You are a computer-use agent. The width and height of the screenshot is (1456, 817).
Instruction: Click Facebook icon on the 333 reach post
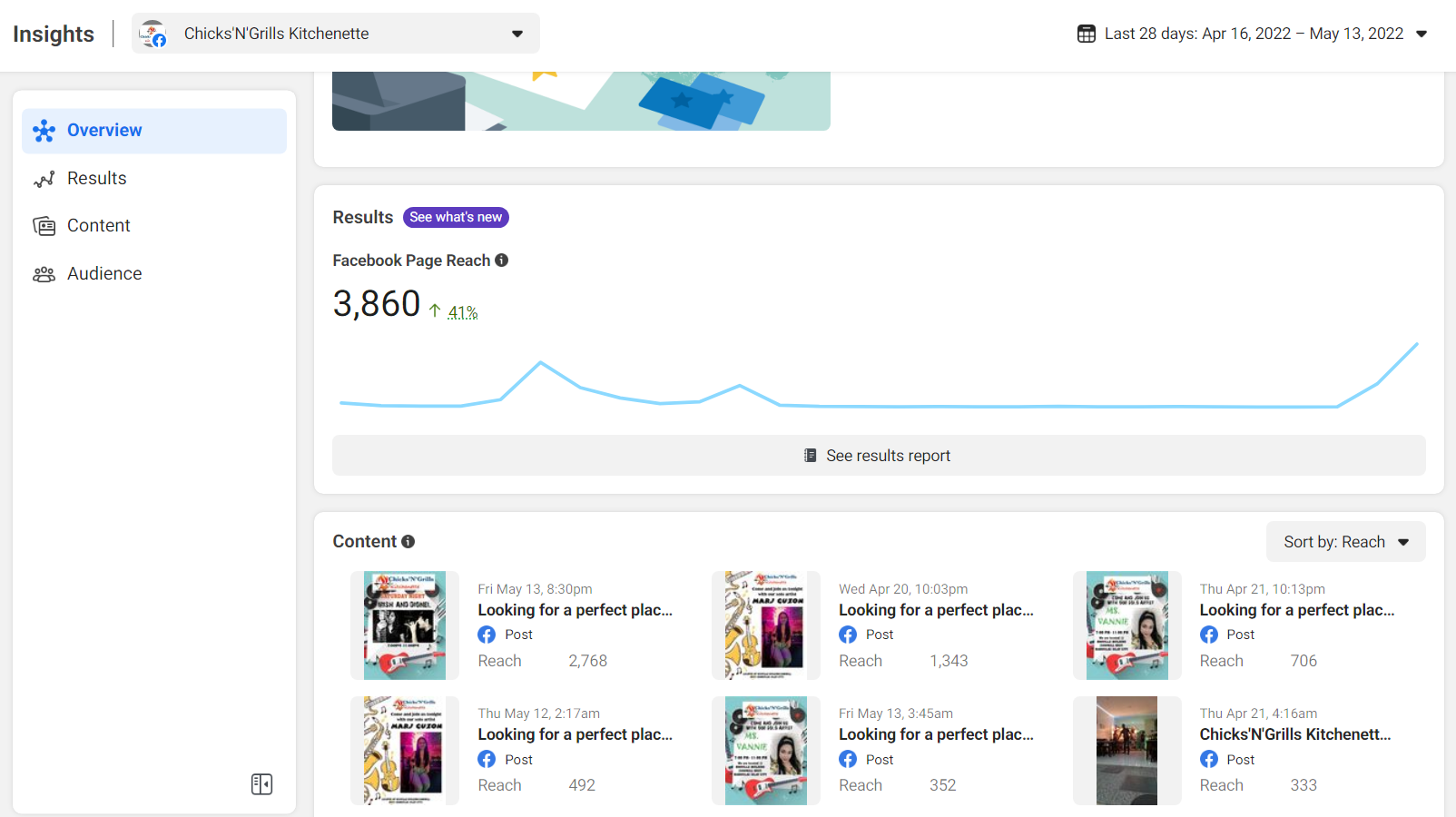[1209, 760]
